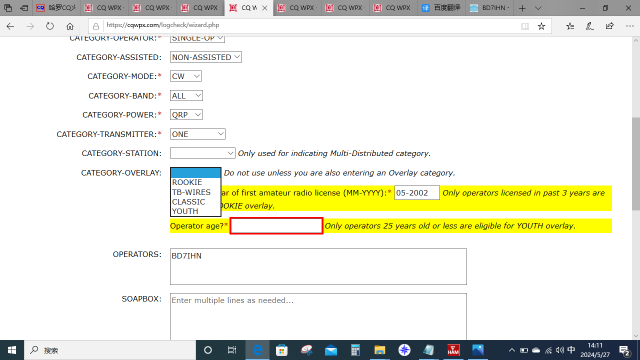Open clock showing 14:11
Viewport: 640px width, 360px height.
point(595,350)
